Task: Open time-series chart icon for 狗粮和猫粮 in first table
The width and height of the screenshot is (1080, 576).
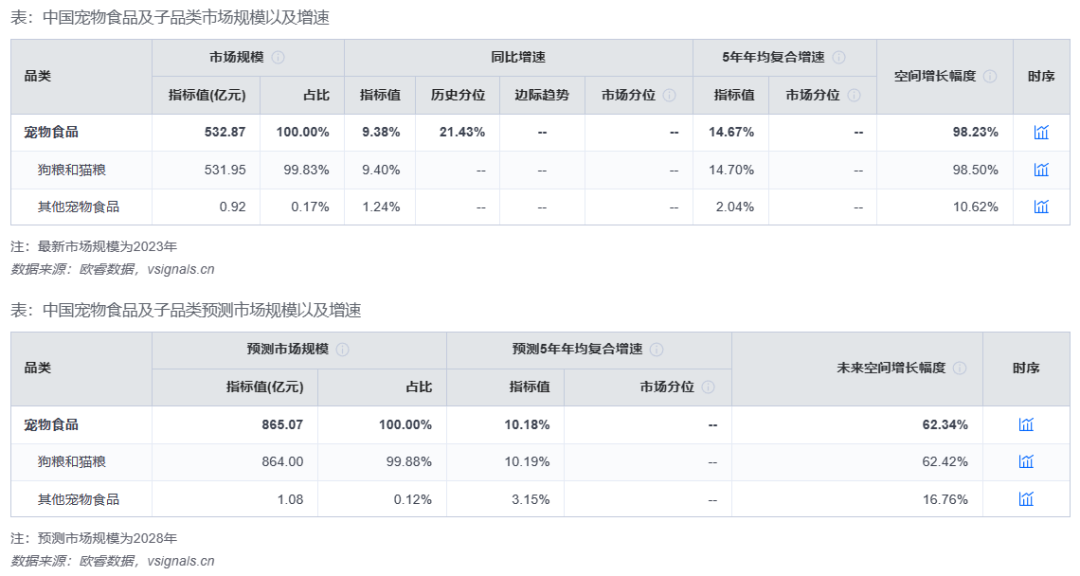Action: (x=1041, y=170)
